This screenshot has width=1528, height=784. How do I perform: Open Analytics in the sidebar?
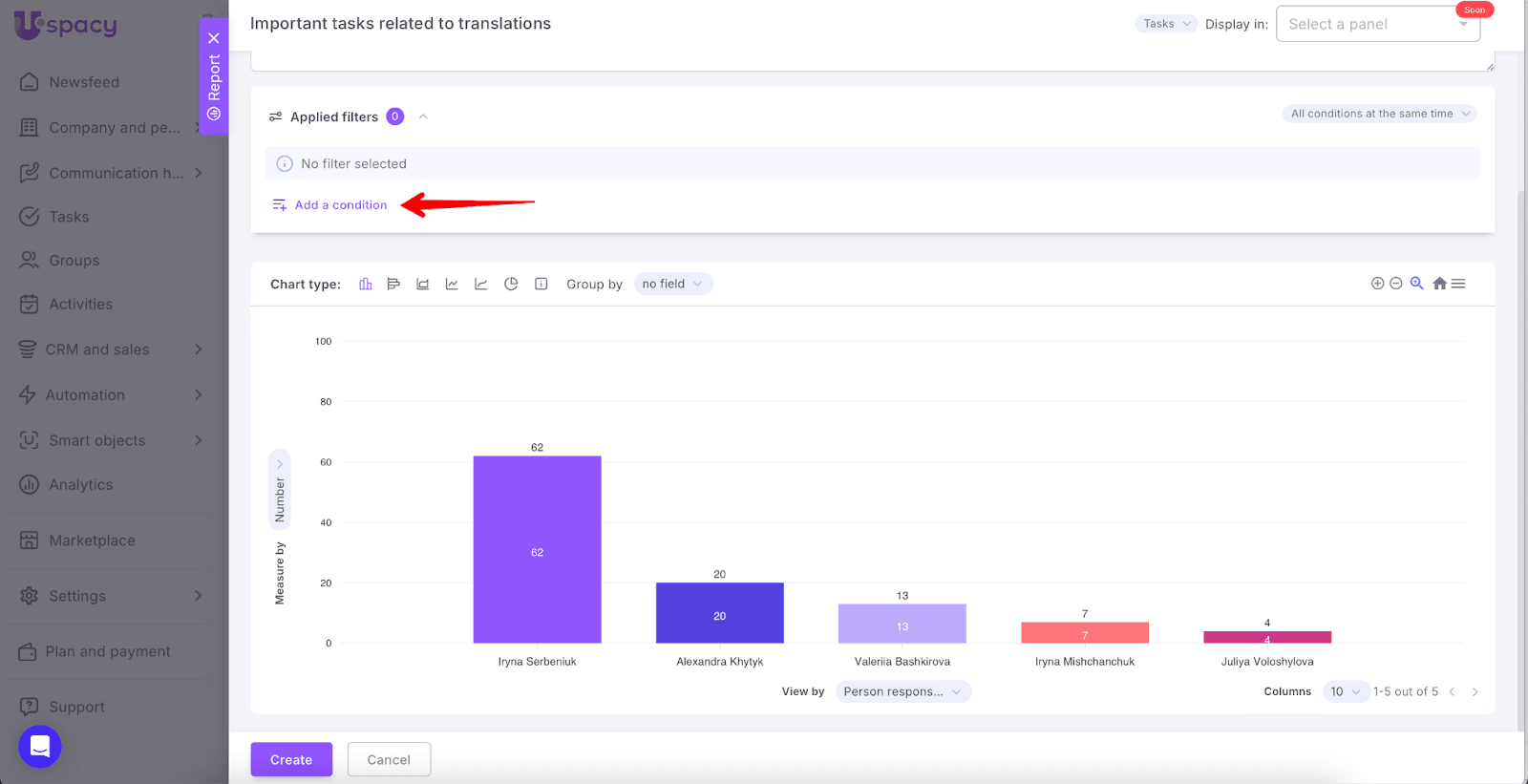tap(81, 485)
